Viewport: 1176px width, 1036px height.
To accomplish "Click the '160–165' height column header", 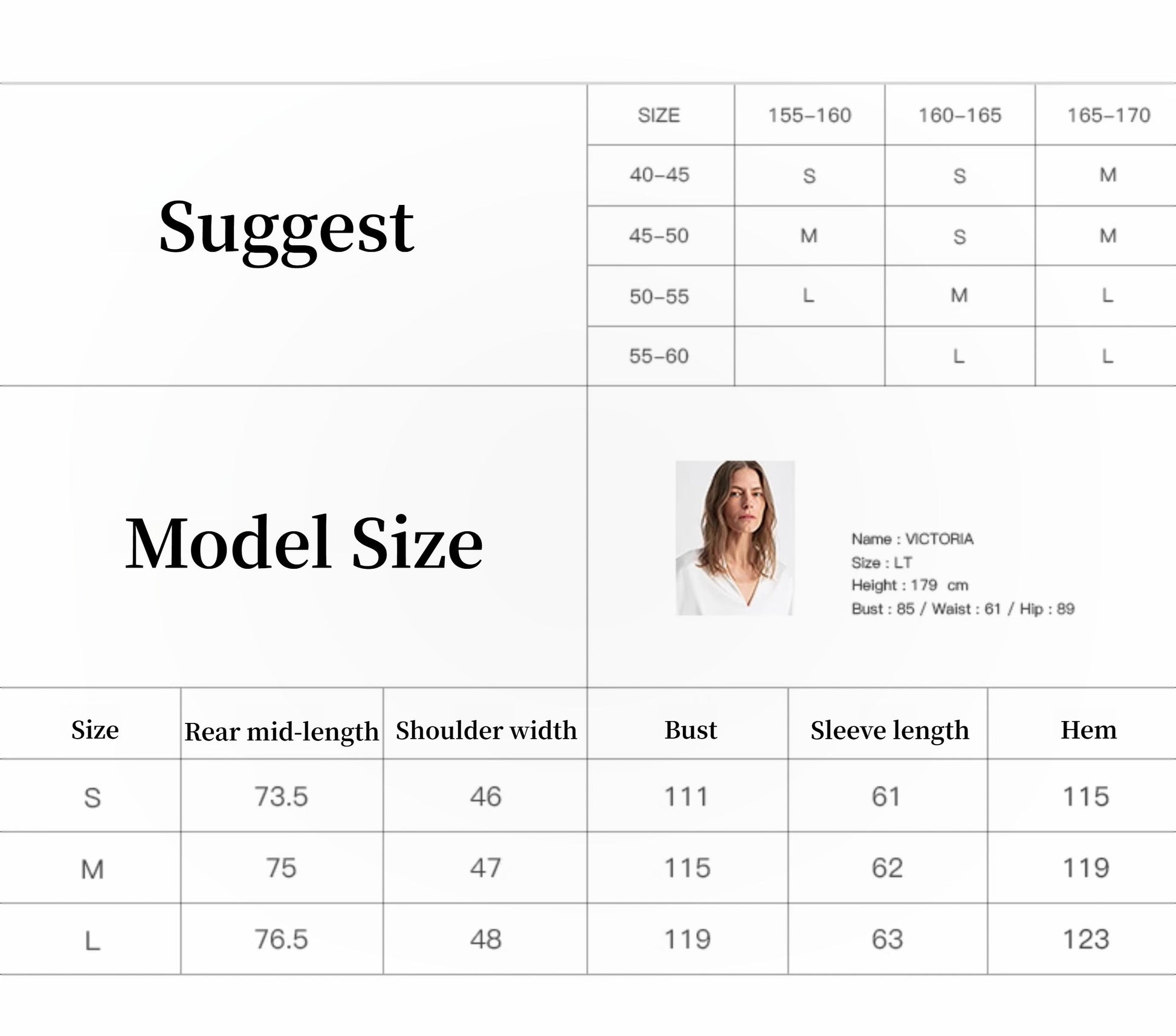I will (960, 115).
